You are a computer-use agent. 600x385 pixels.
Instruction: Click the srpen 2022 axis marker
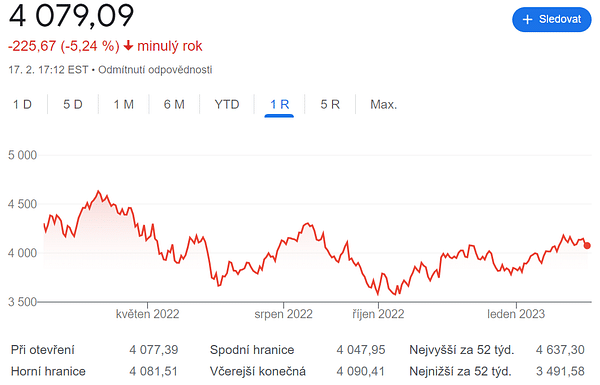pos(284,314)
